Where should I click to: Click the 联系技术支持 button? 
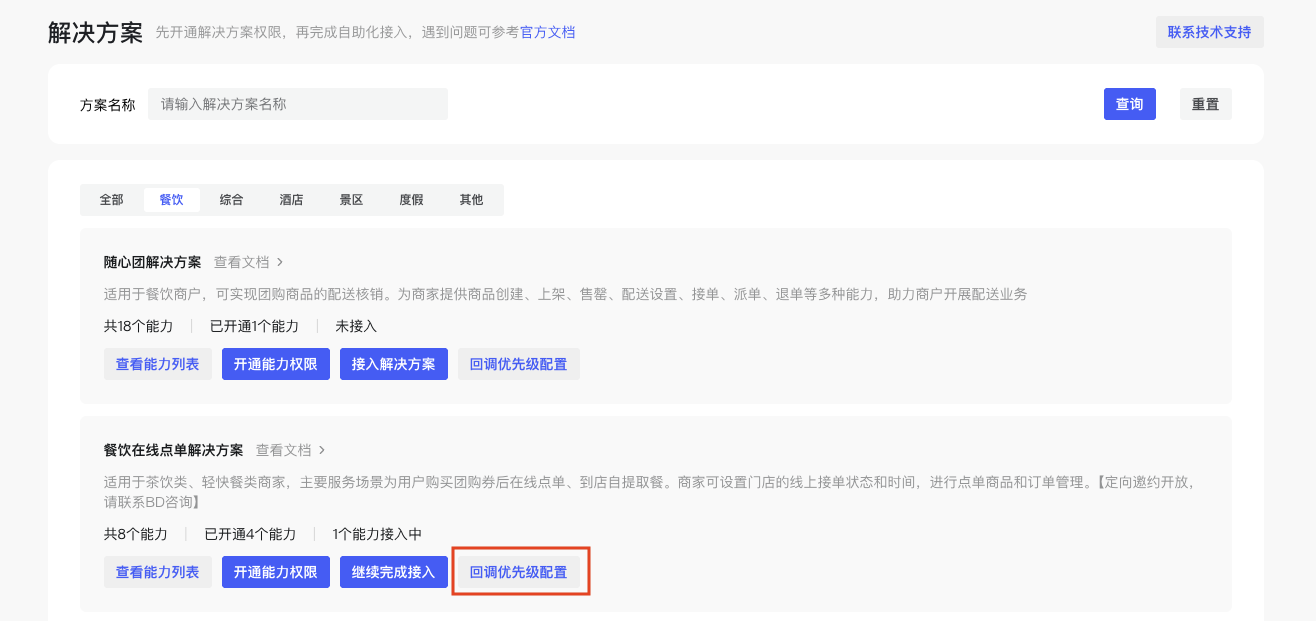(1209, 32)
